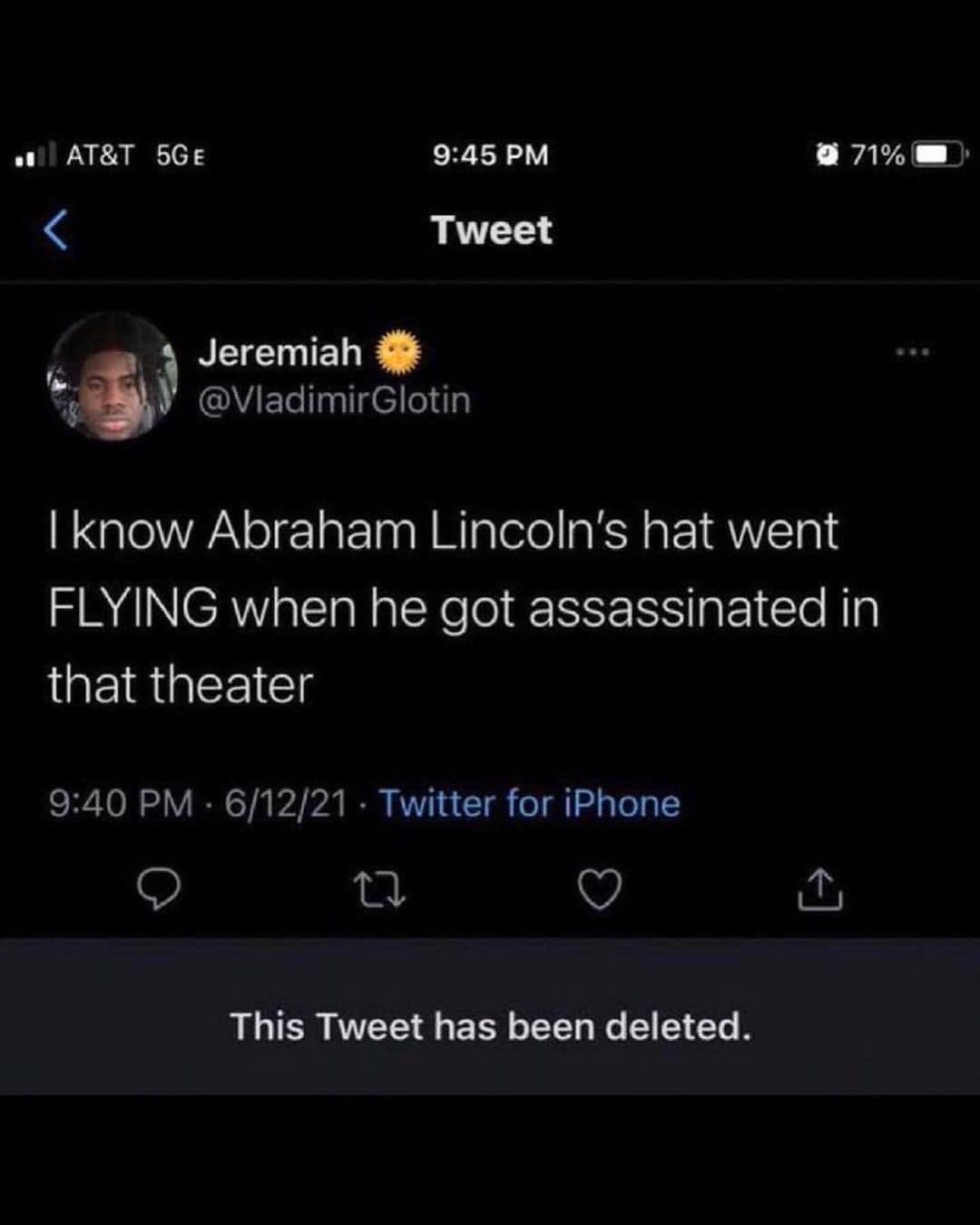Viewport: 980px width, 1225px height.
Task: Tap the sun emoji beside Jeremiah
Action: coord(397,352)
